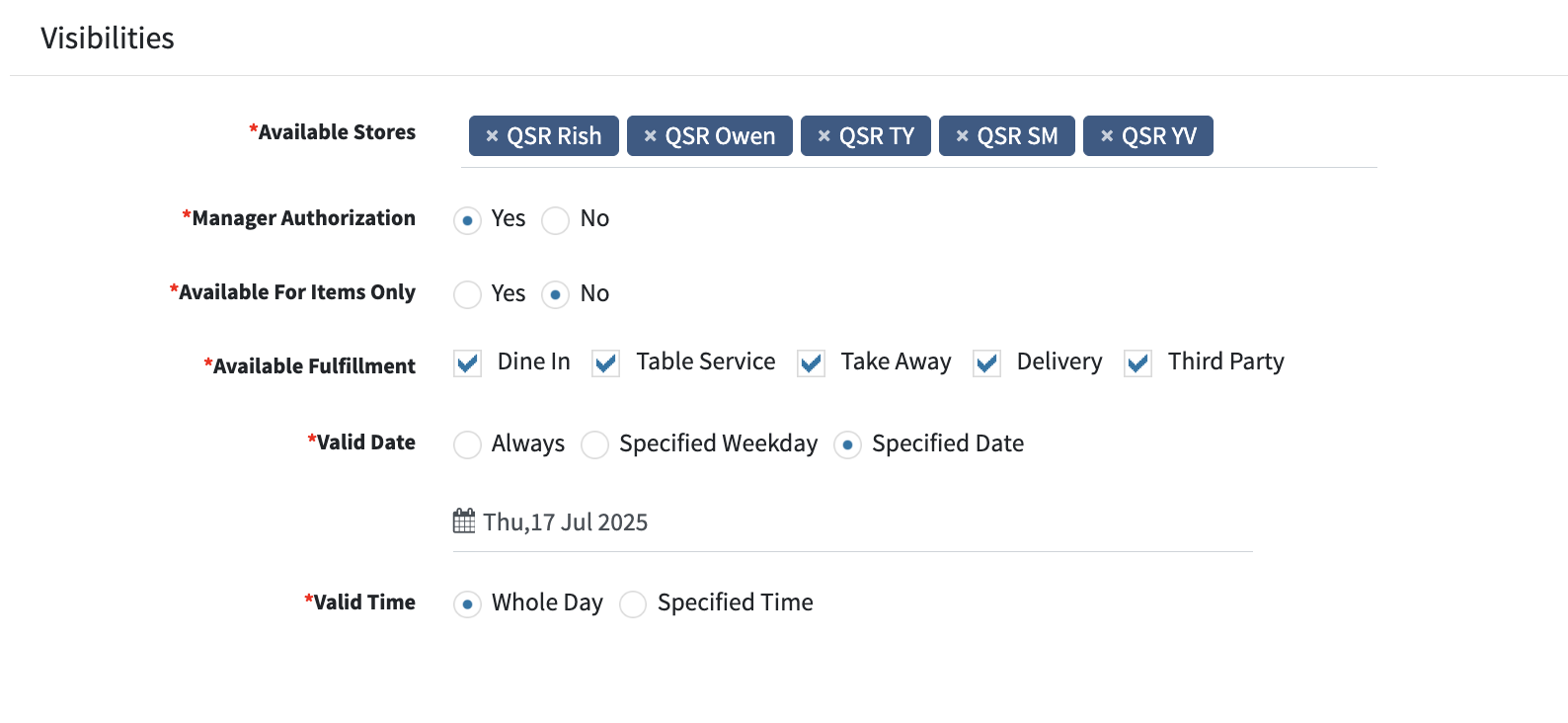This screenshot has width=1568, height=723.
Task: Open the calendar icon date picker
Action: (x=464, y=522)
